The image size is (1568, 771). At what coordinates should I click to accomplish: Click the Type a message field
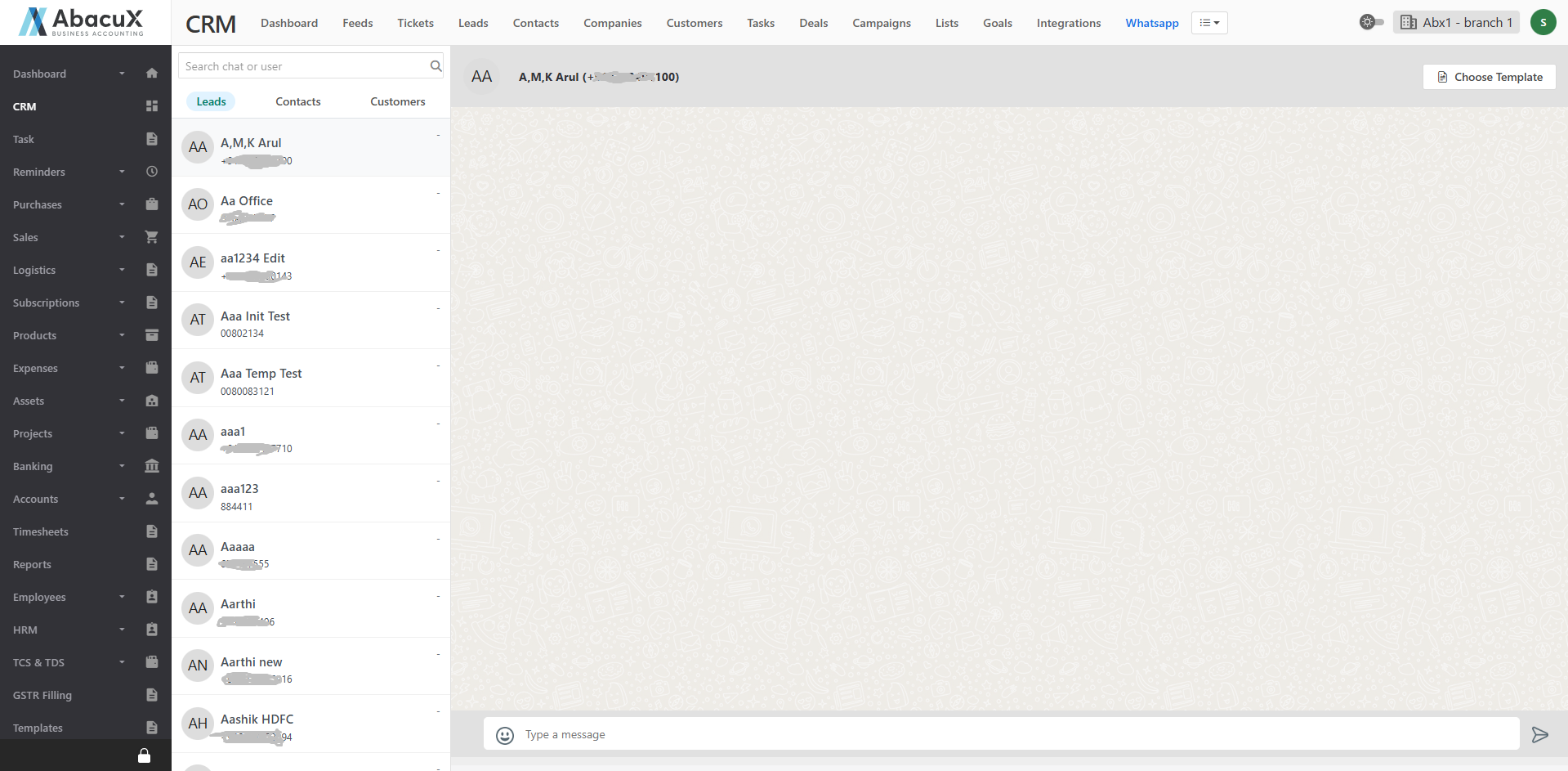point(1013,734)
